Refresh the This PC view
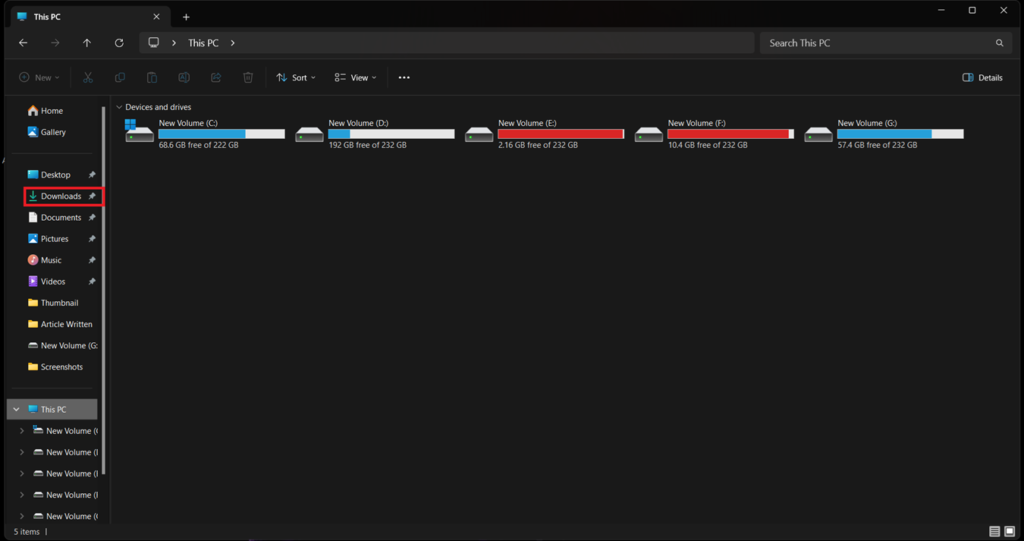 pos(119,43)
